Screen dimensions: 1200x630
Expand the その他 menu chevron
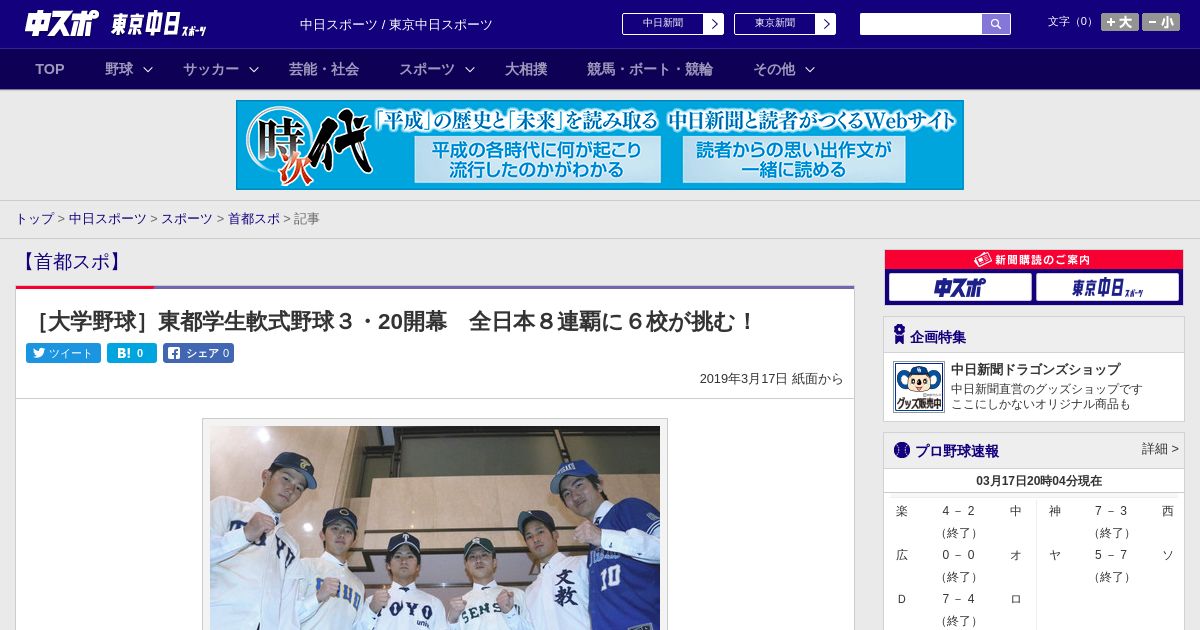coord(810,69)
